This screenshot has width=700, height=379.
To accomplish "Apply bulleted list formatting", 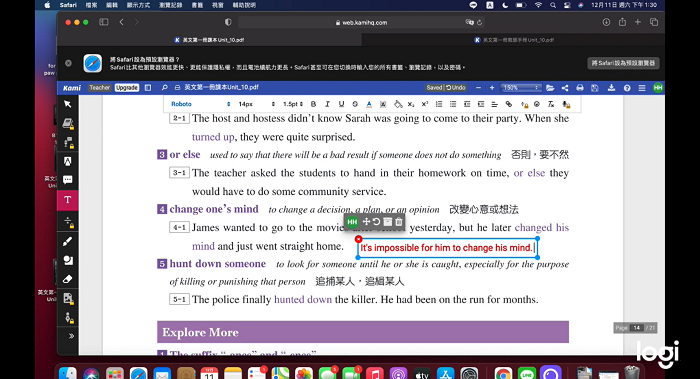I will click(x=453, y=104).
